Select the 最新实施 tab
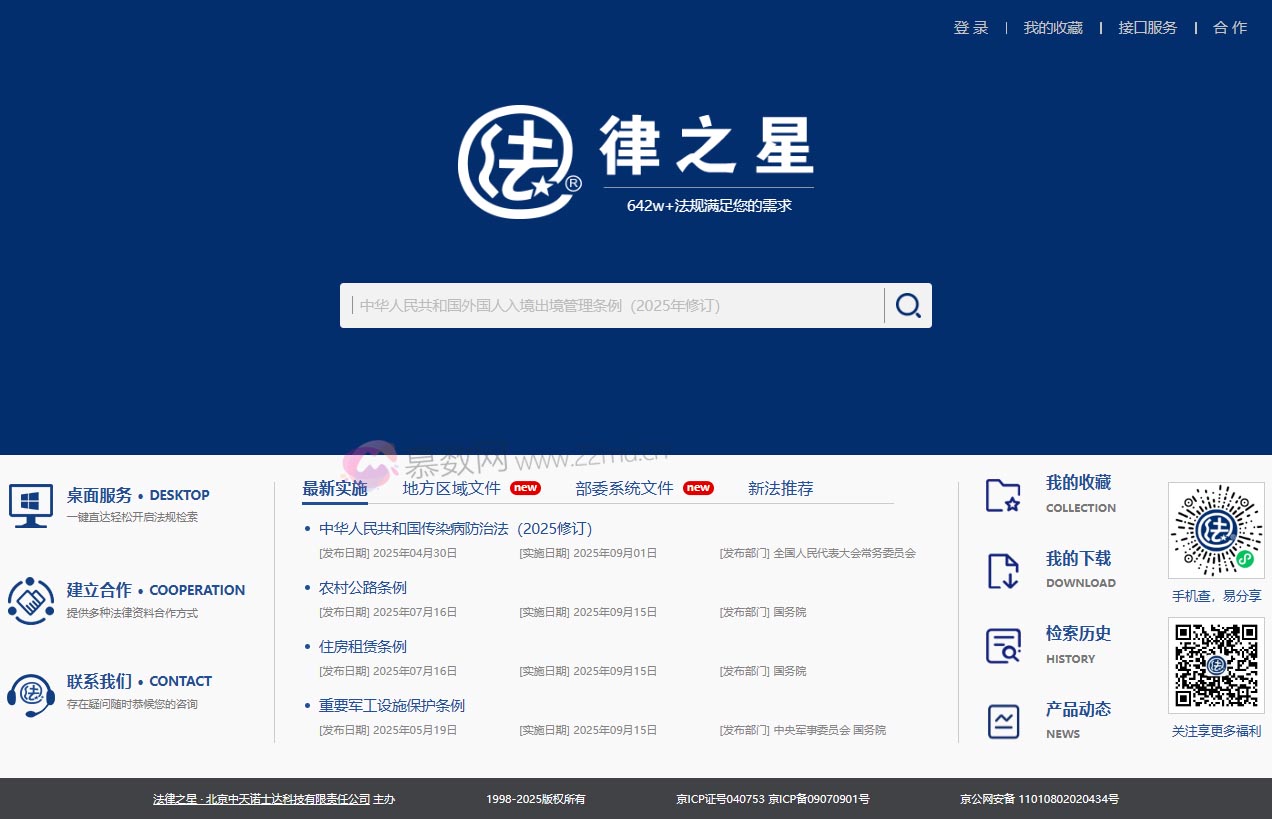Image resolution: width=1272 pixels, height=819 pixels. coord(334,488)
